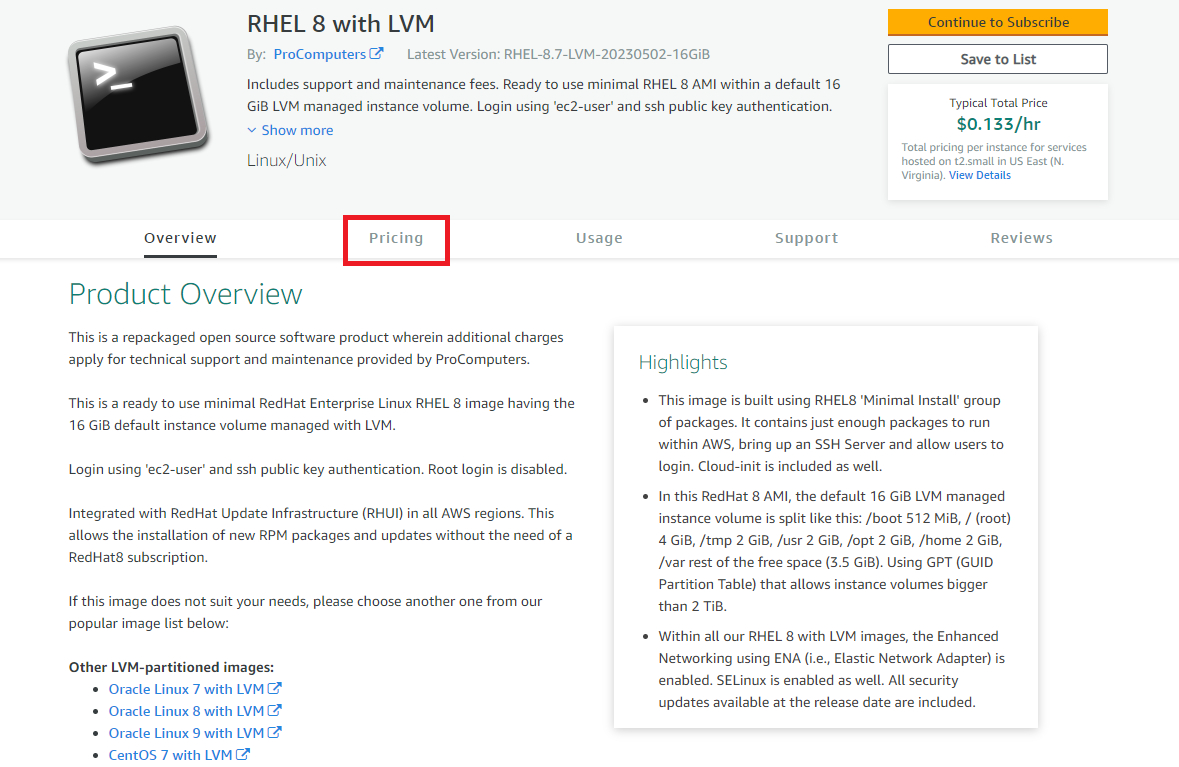
Task: Open View Details pricing link
Action: coord(979,175)
